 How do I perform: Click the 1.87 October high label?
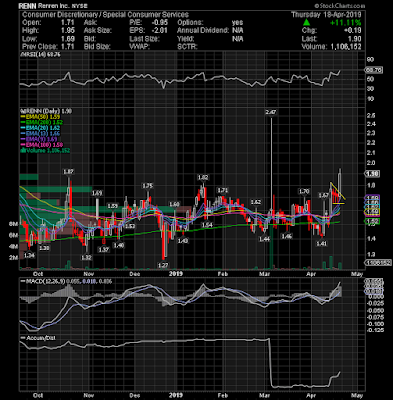click(68, 172)
